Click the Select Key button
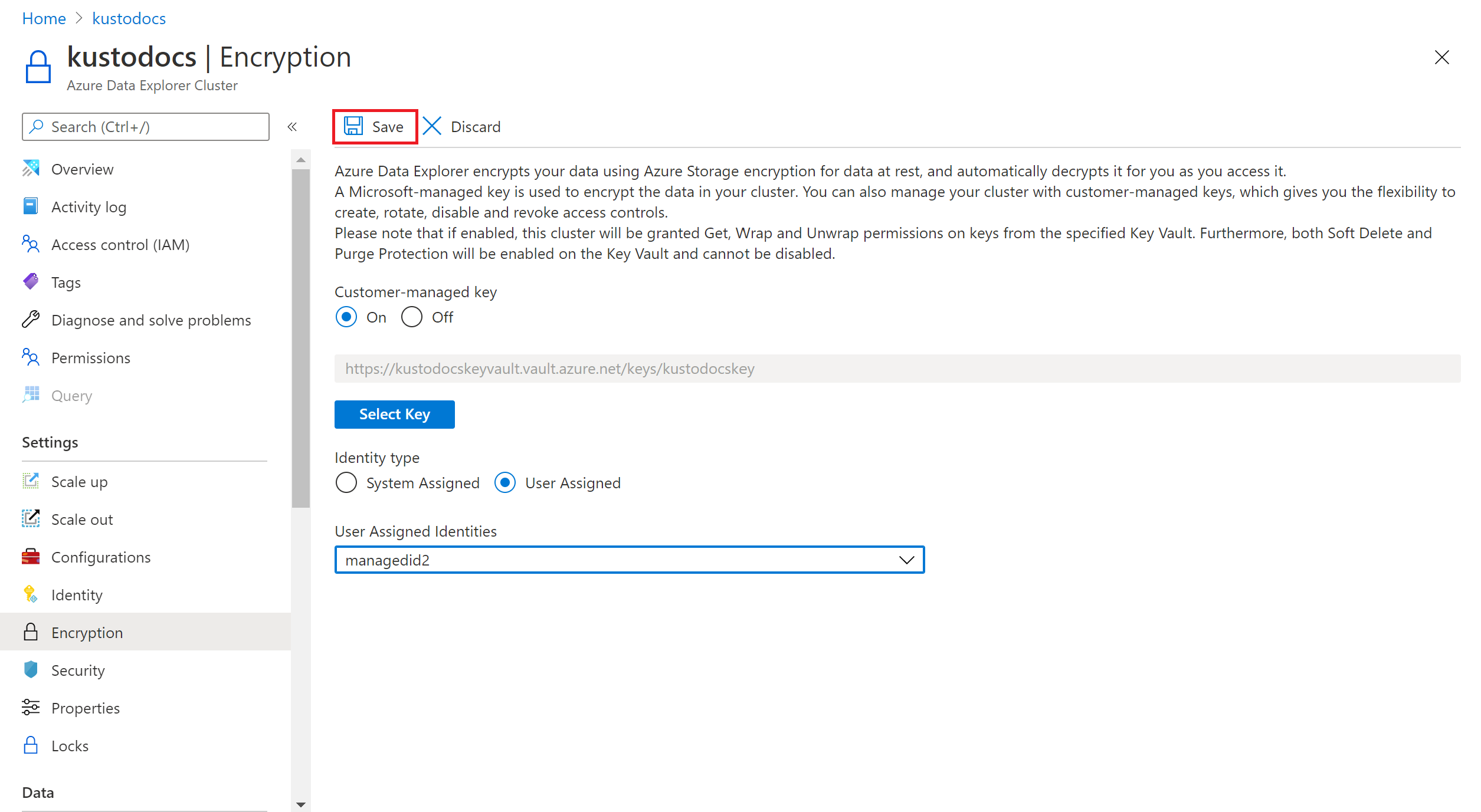1481x812 pixels. (394, 414)
